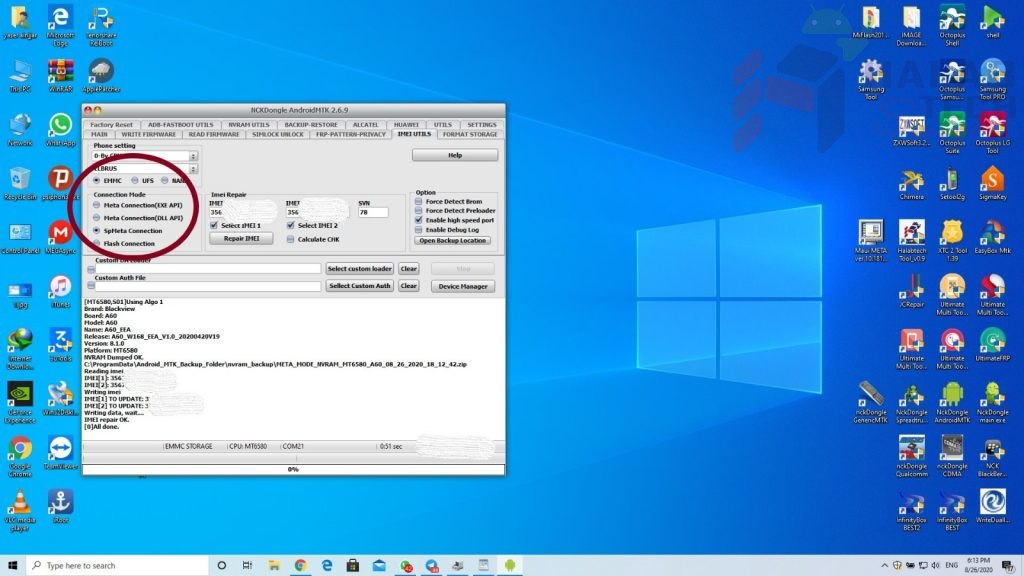Viewport: 1024px width, 576px height.
Task: Open the SigmaKey desktop icon
Action: click(x=992, y=183)
